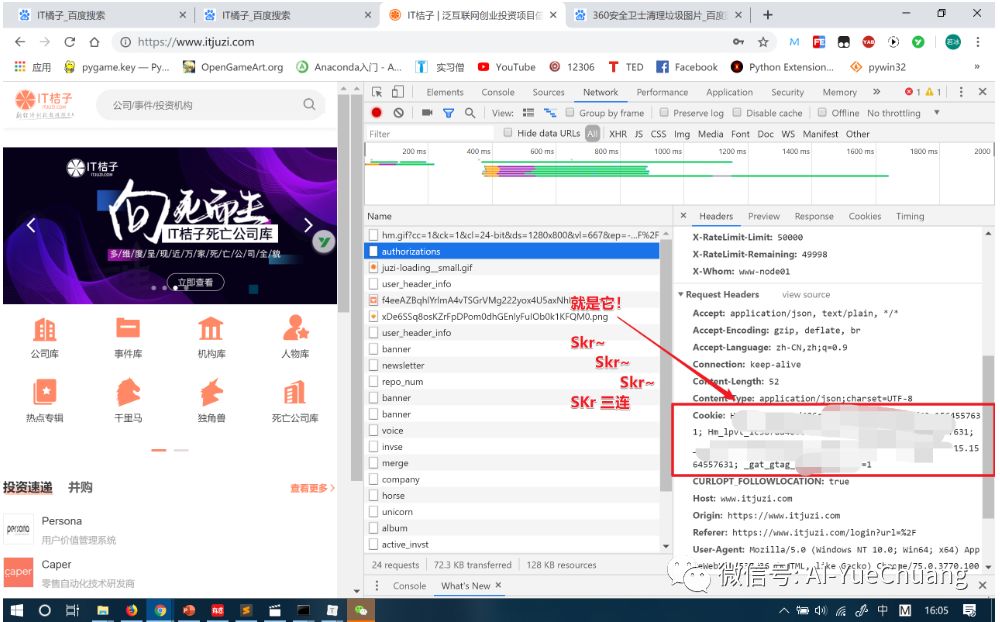Clear the network log
The height and width of the screenshot is (622, 1000).
coord(399,113)
